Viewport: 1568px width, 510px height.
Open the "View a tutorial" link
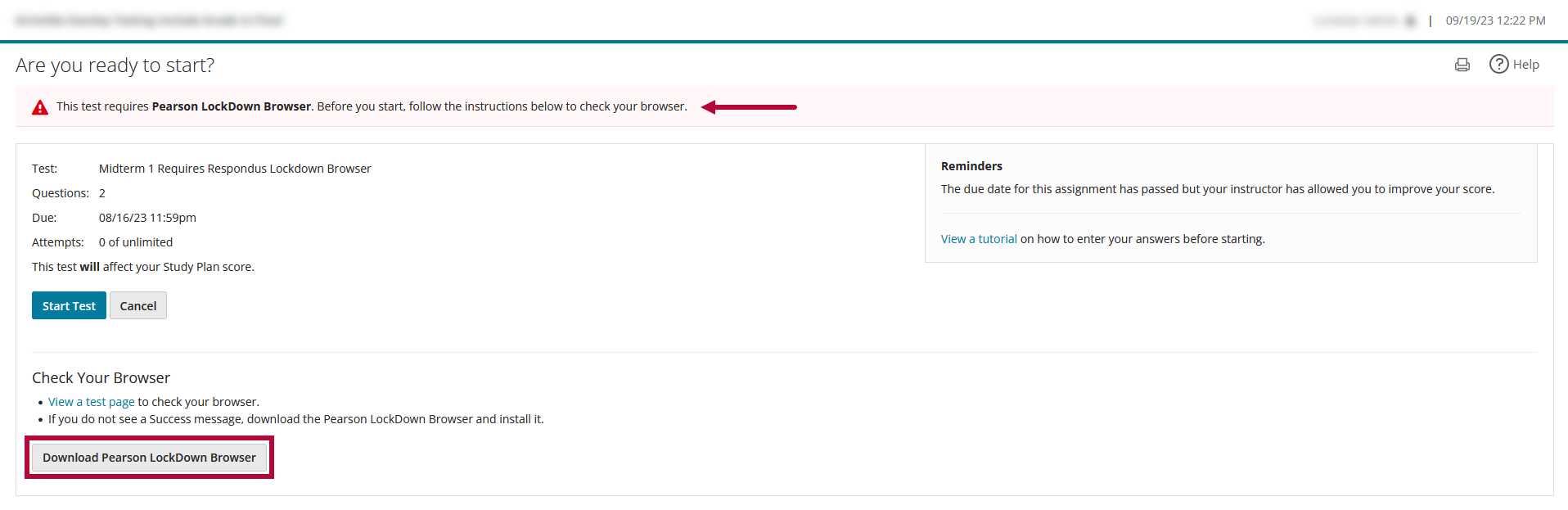979,239
